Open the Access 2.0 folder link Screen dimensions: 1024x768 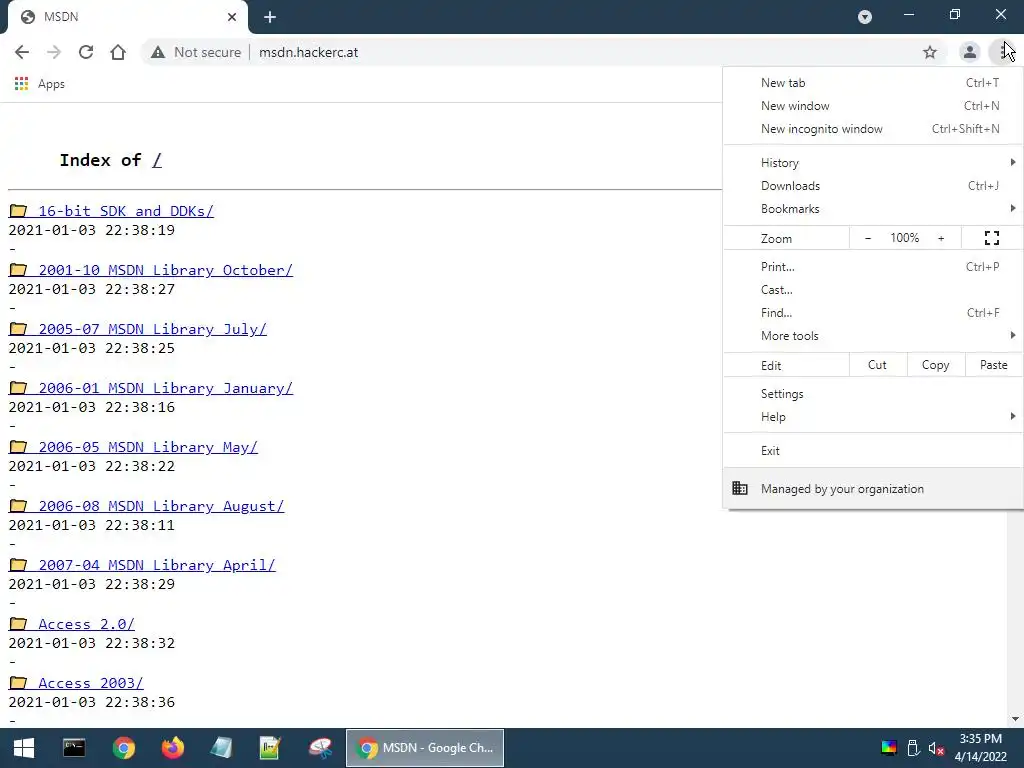coord(86,624)
